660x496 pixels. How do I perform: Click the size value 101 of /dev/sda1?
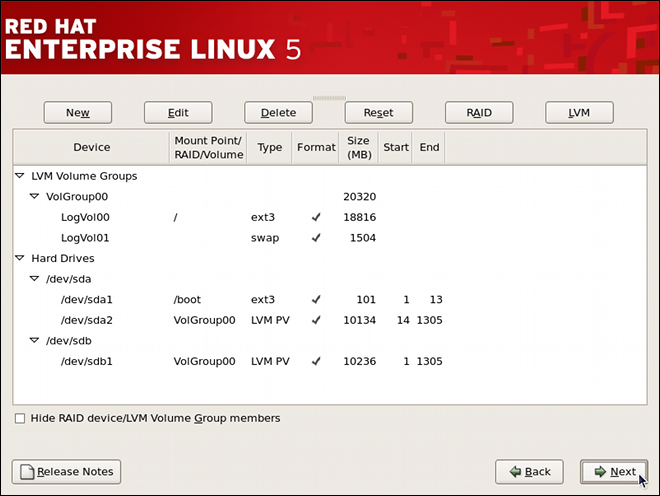click(x=366, y=300)
